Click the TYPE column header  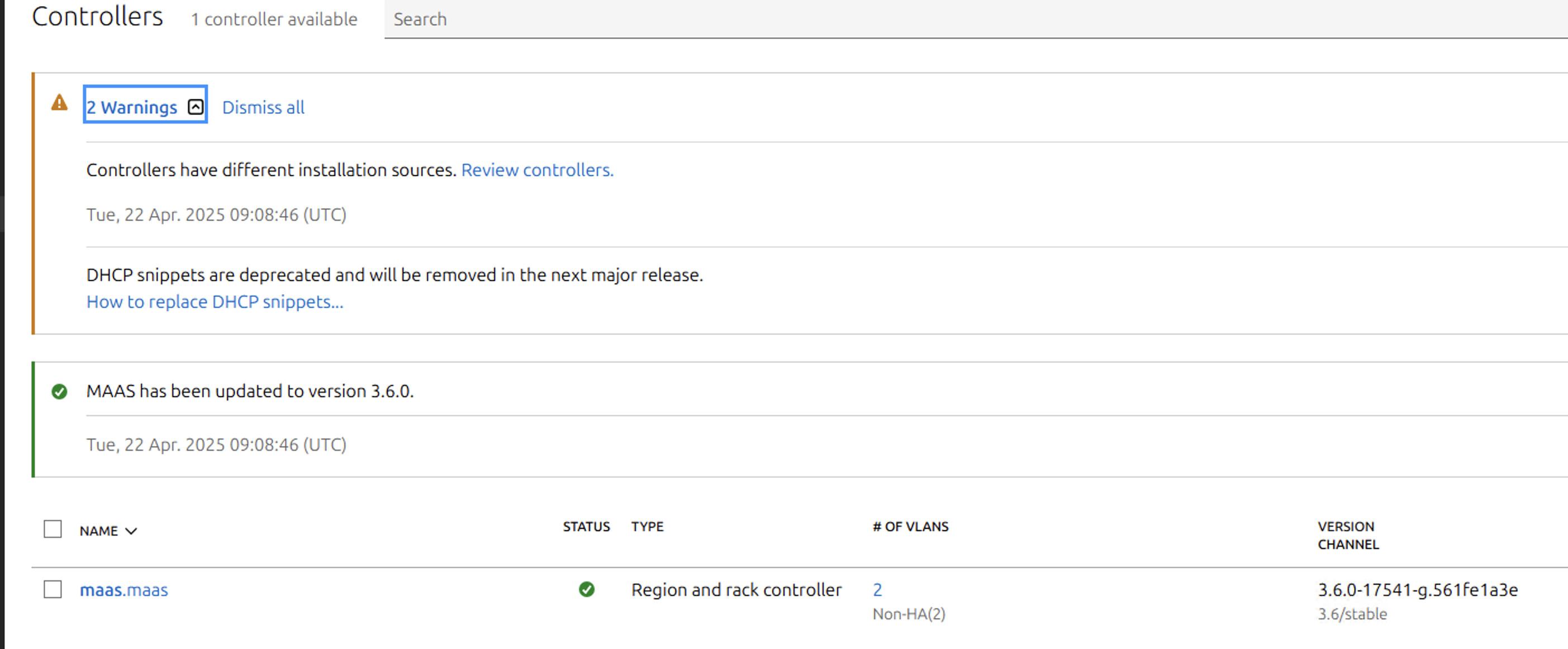pos(647,526)
